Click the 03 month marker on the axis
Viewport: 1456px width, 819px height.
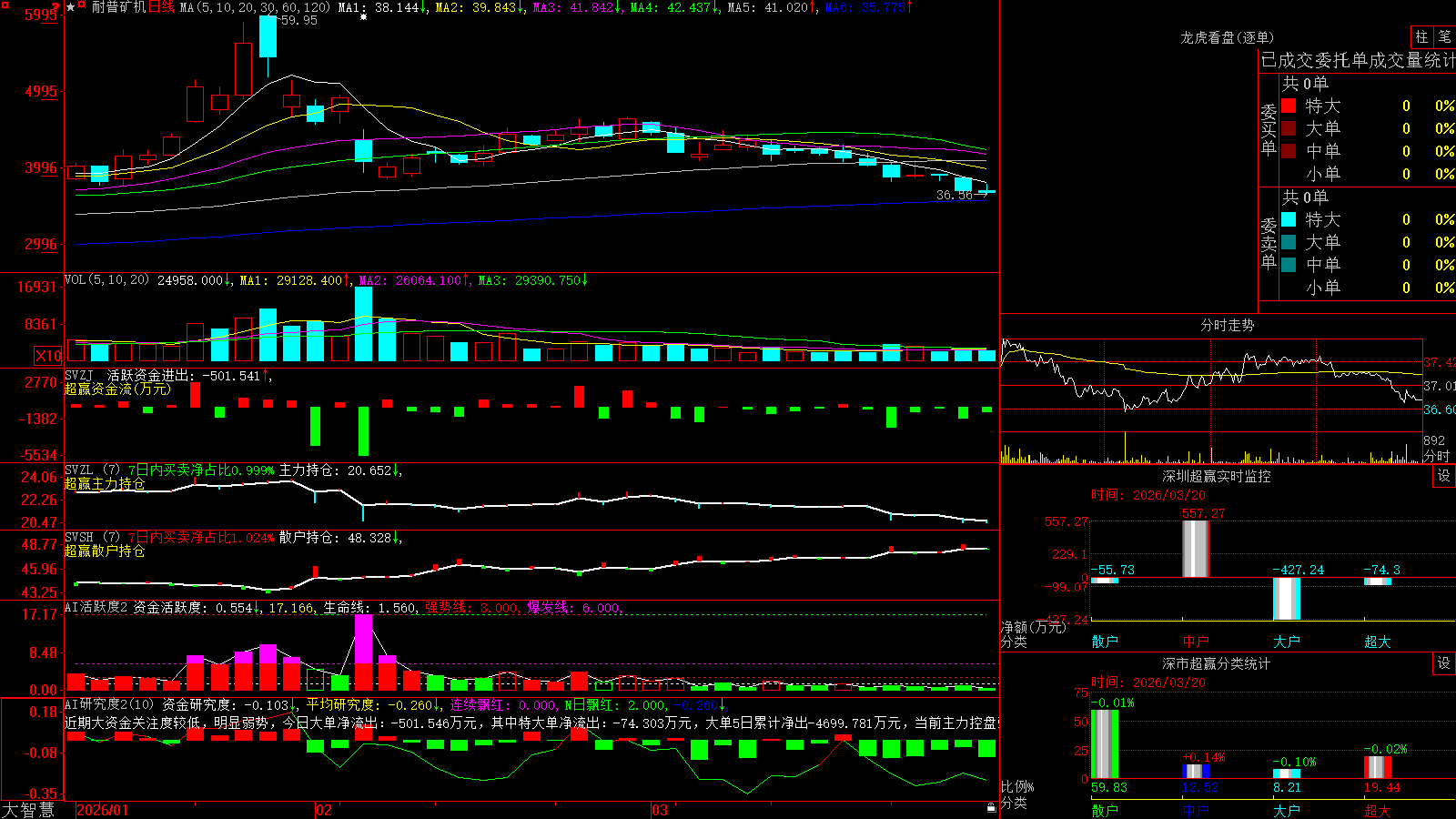click(660, 810)
